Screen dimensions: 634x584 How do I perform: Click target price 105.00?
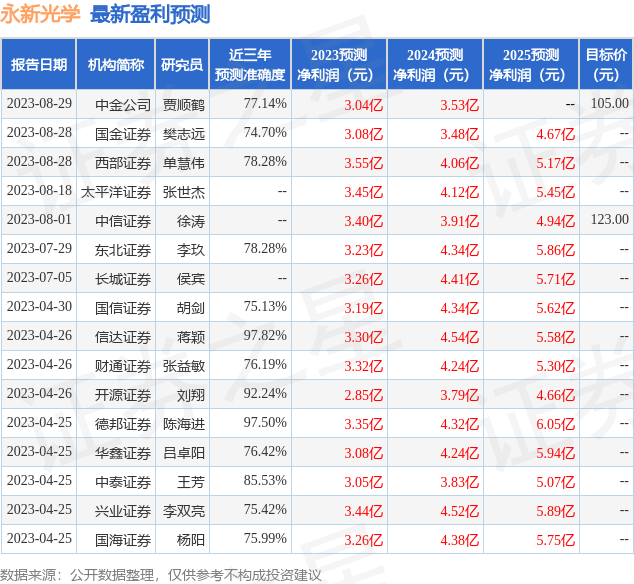(x=610, y=104)
